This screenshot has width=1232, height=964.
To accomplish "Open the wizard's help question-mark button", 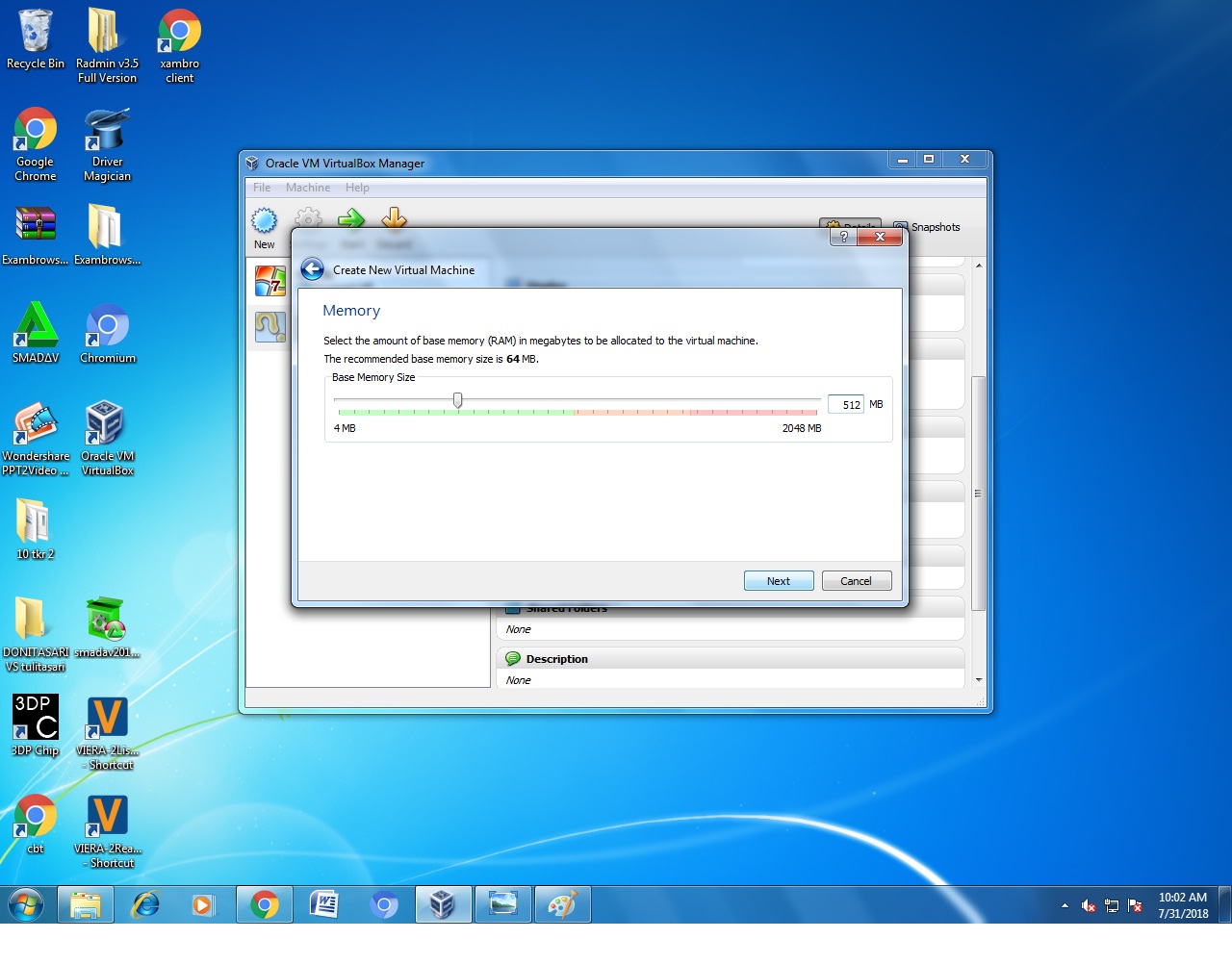I will pyautogui.click(x=843, y=237).
